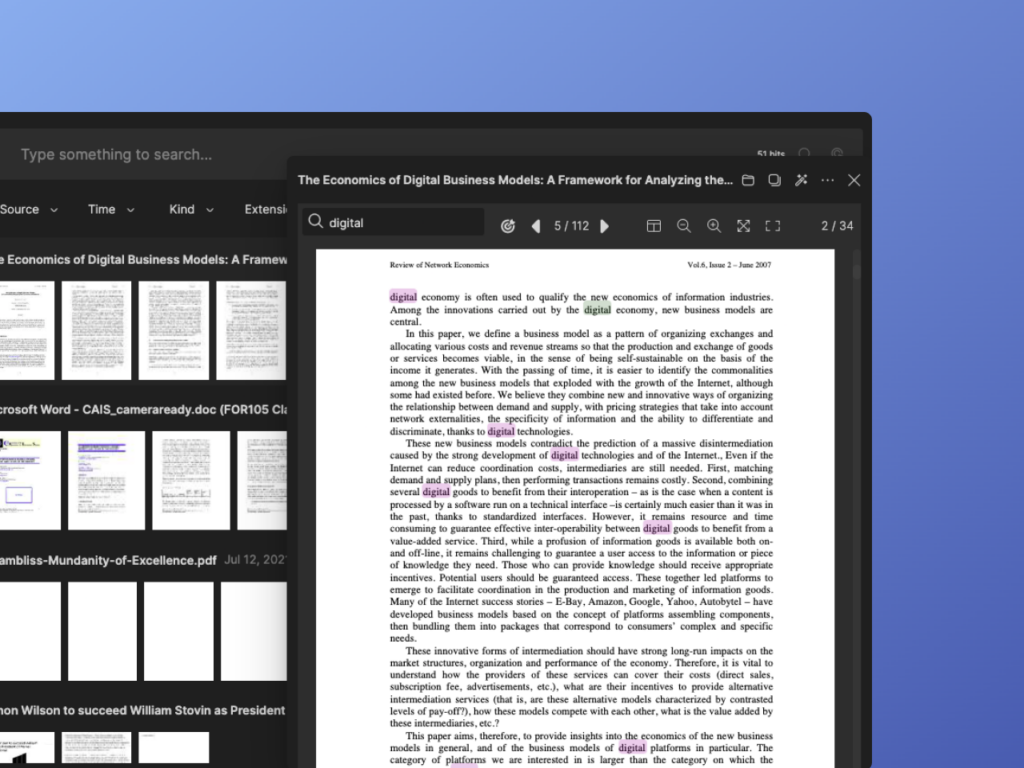The width and height of the screenshot is (1024, 768).
Task: Open the Time filter dropdown
Action: 111,210
